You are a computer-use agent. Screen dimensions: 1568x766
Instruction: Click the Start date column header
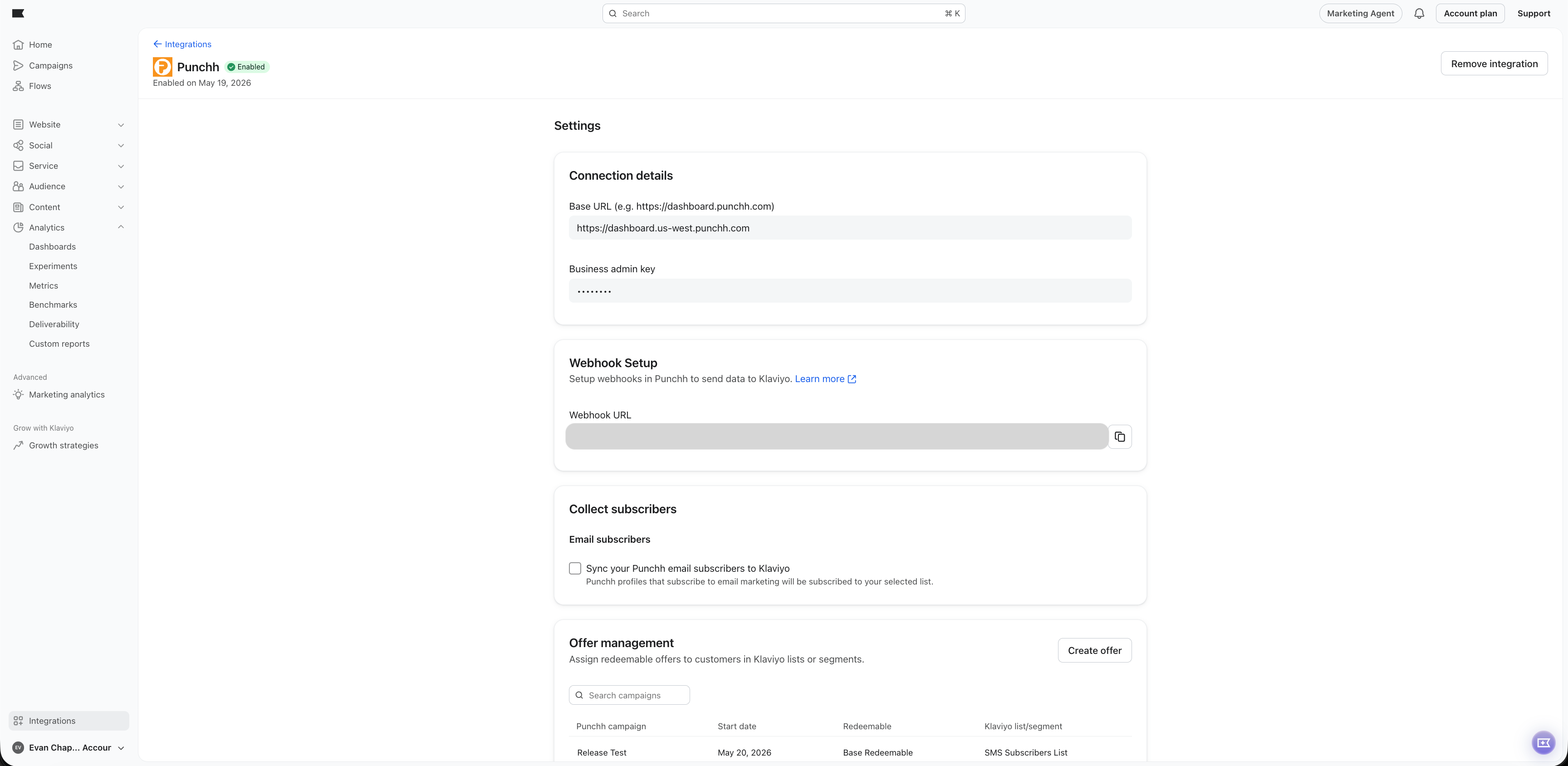point(736,726)
